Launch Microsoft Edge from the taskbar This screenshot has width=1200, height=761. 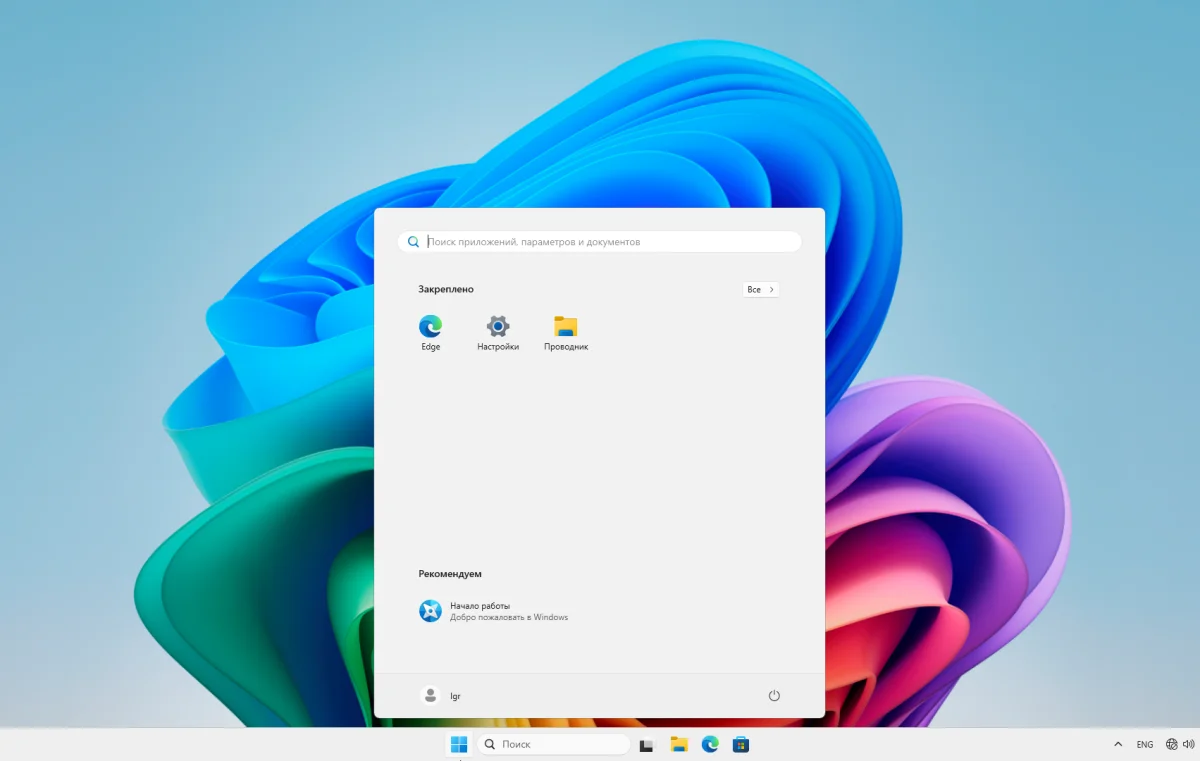point(710,744)
